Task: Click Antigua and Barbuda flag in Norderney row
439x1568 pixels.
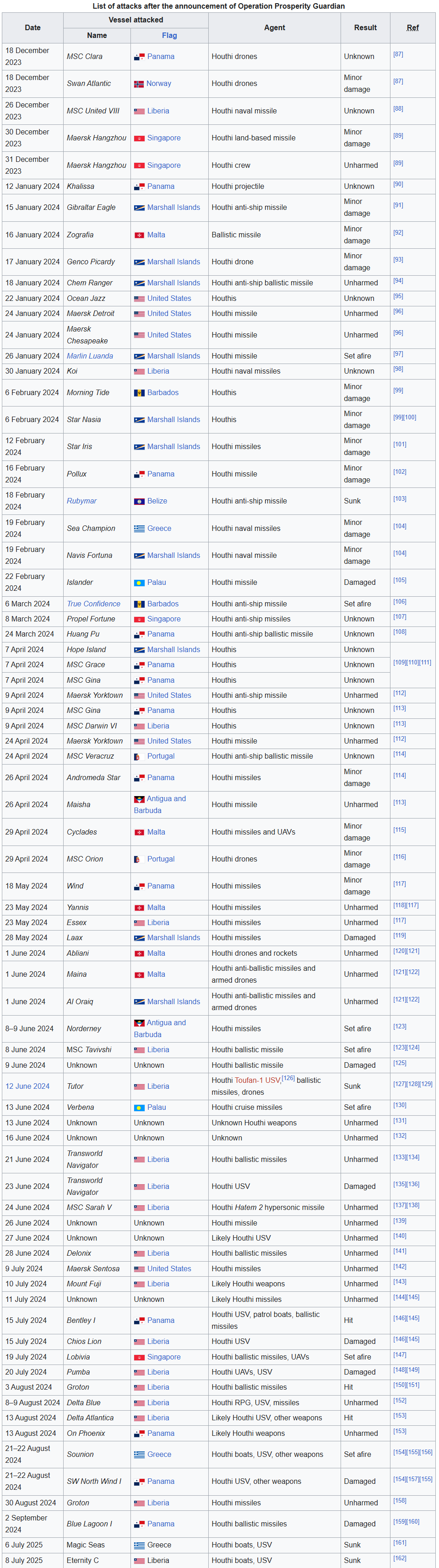Action: (x=139, y=1022)
